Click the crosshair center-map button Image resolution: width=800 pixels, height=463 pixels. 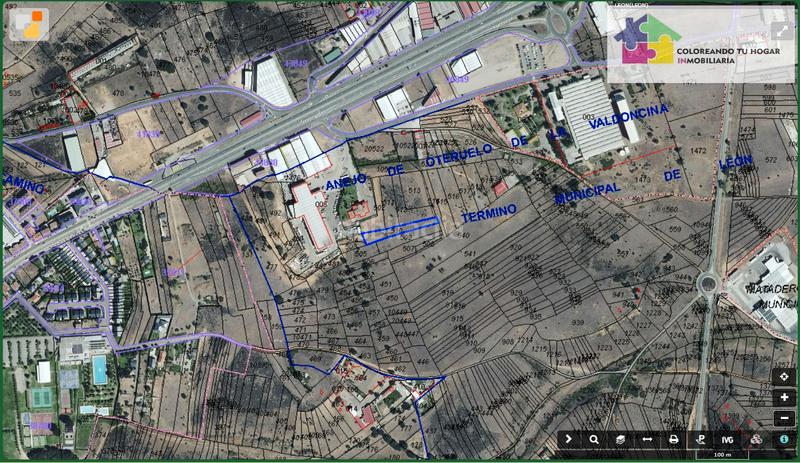click(785, 377)
